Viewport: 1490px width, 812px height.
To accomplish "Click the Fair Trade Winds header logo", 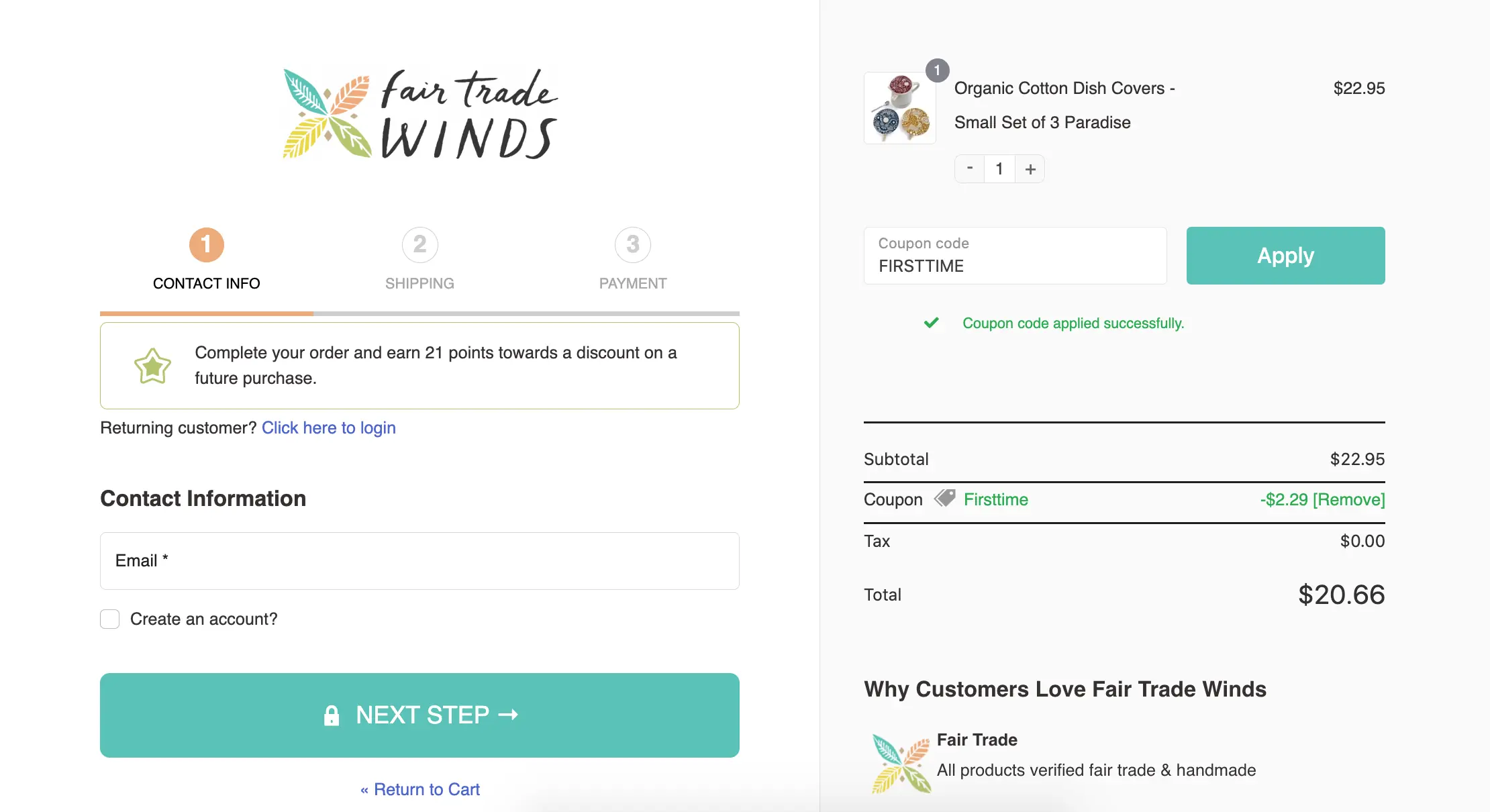I will (420, 114).
